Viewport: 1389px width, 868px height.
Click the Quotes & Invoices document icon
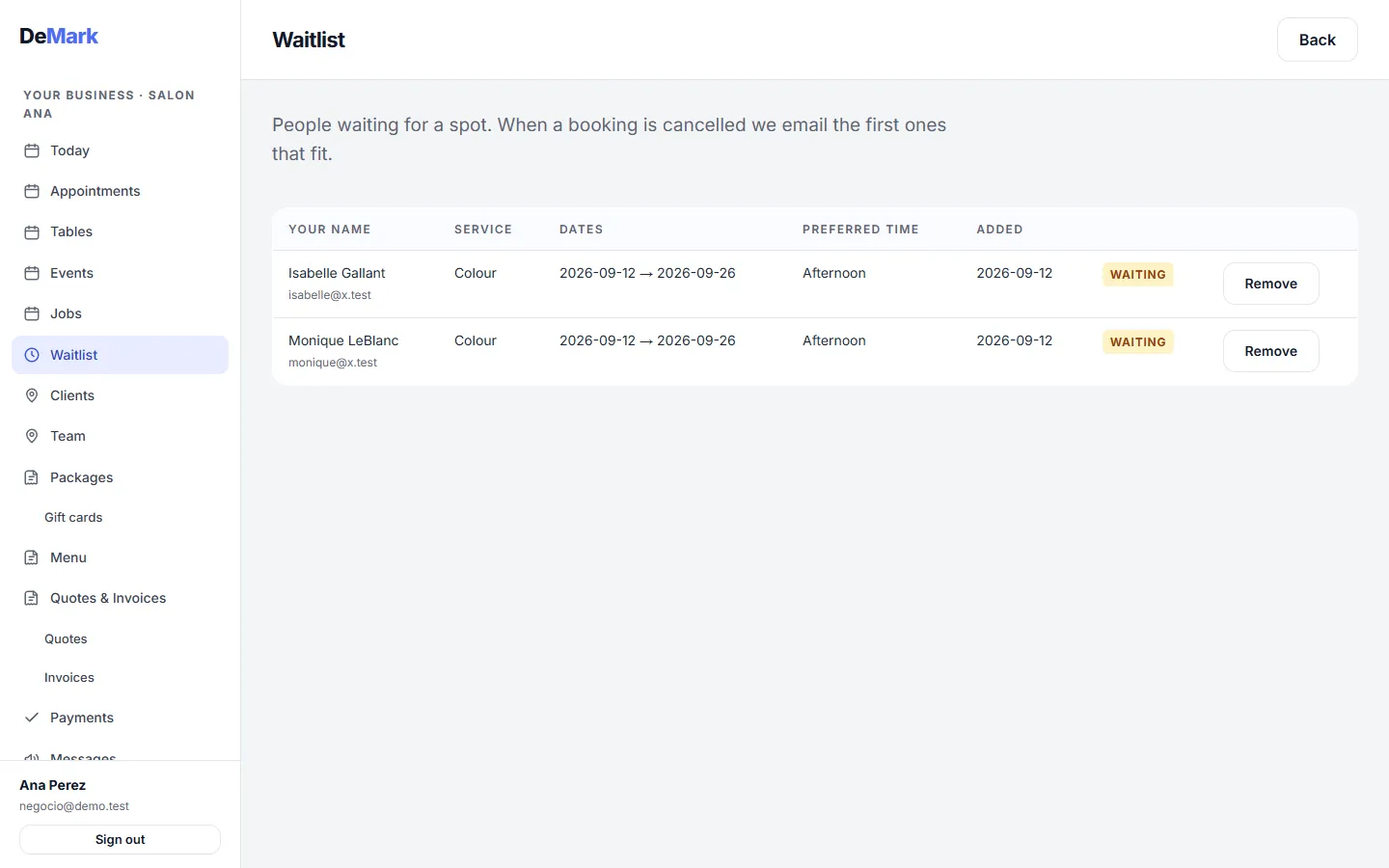click(x=32, y=598)
